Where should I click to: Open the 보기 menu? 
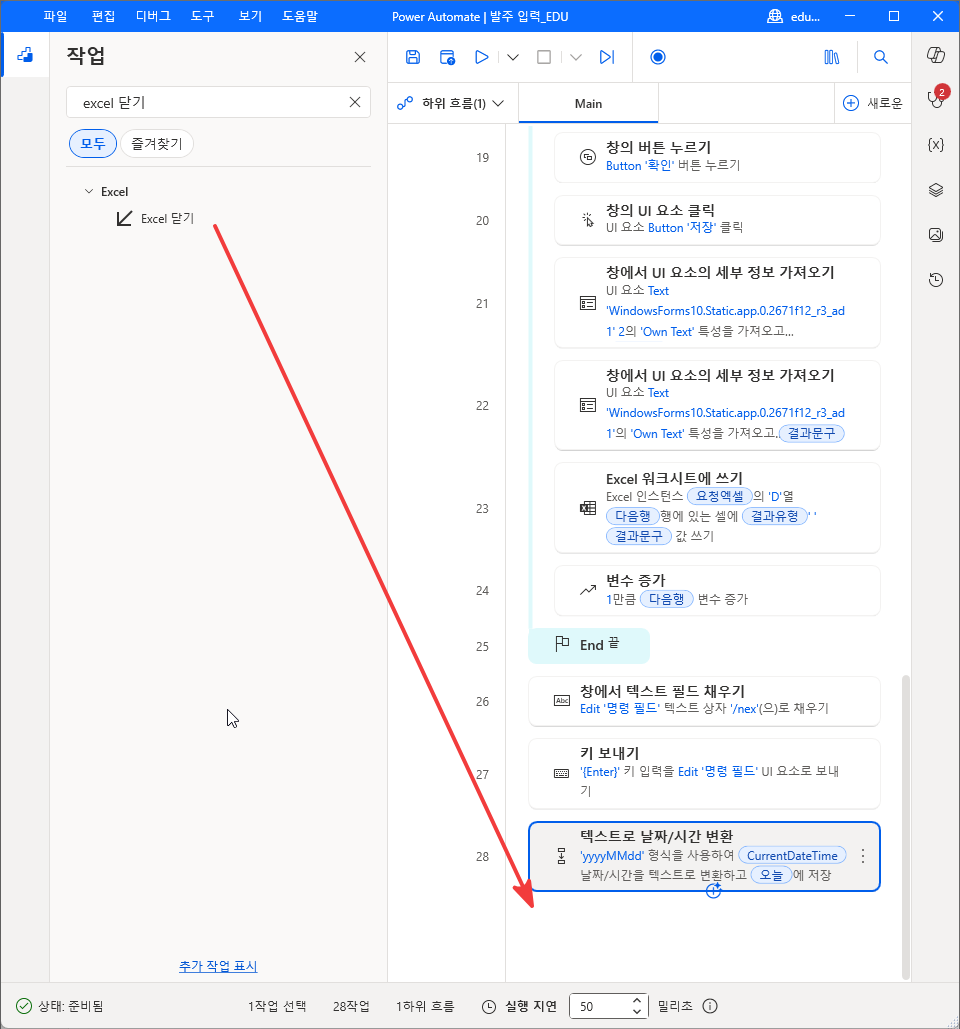(x=250, y=16)
